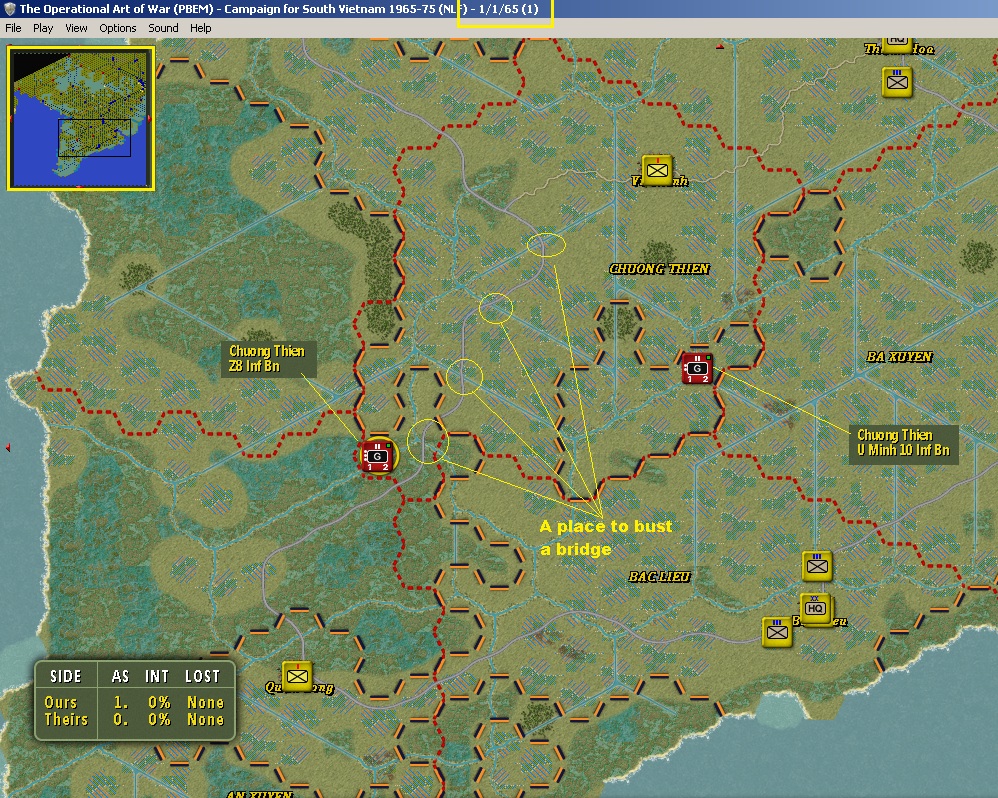998x798 pixels.
Task: Select yellow infantry unit below the cut-off HQ counter
Action: coord(897,82)
